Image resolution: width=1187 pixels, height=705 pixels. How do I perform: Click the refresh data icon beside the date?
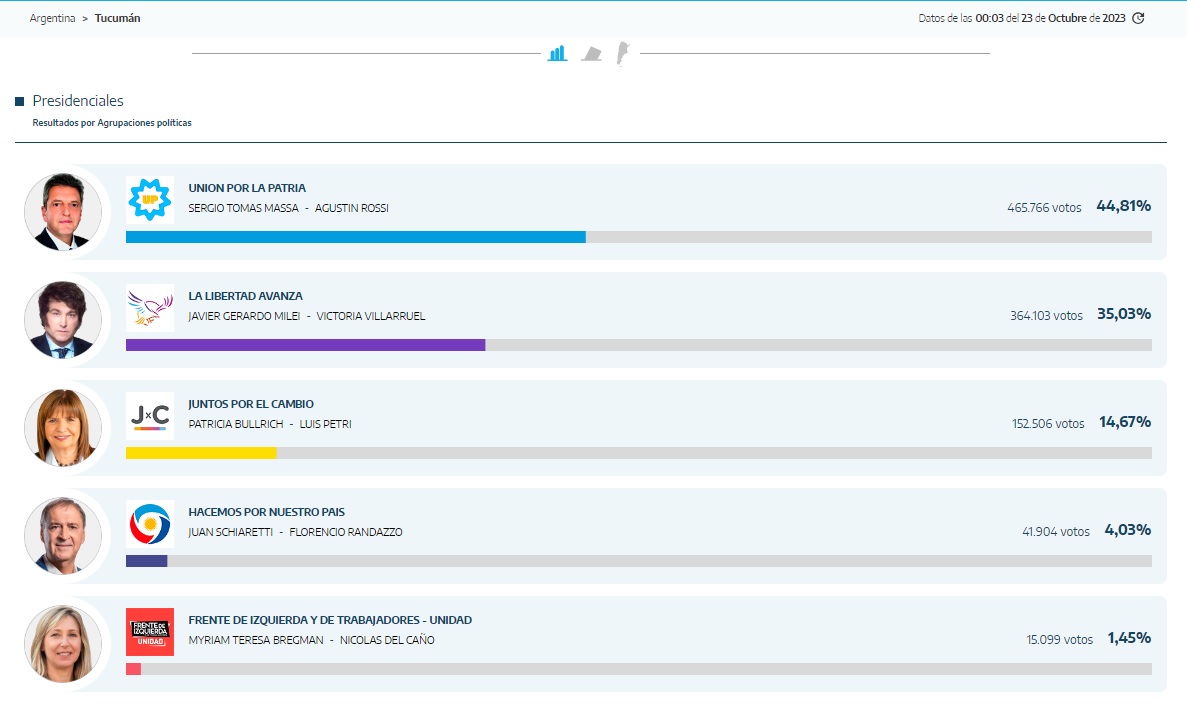click(1138, 18)
